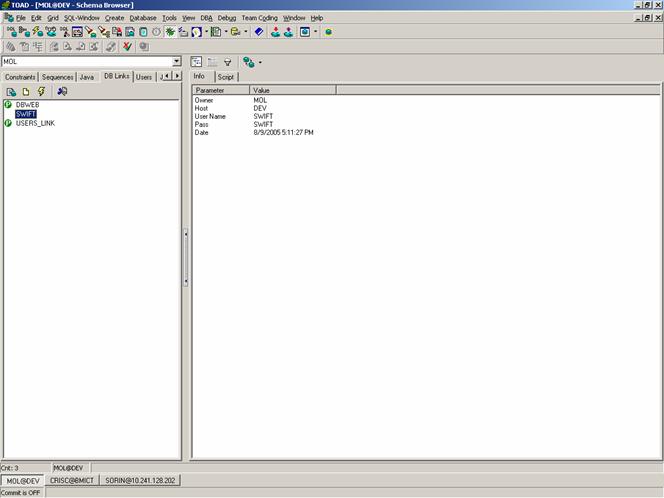Open the MOL schema dropdown

click(x=177, y=62)
